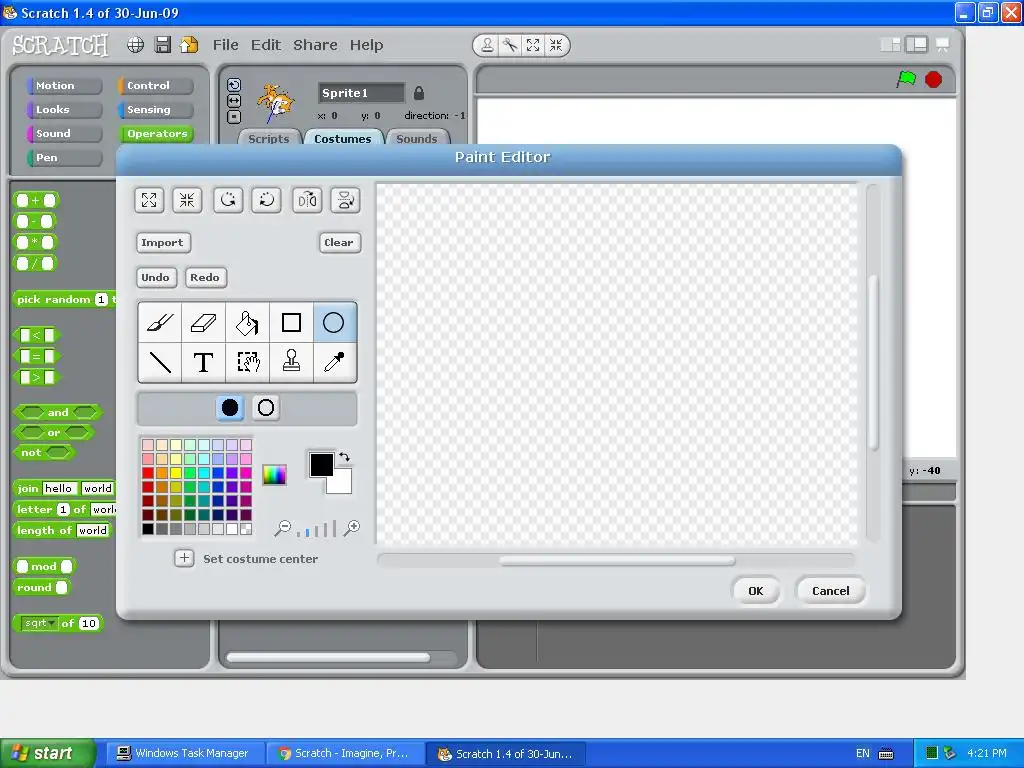The image size is (1024, 768).
Task: Choose the filled ellipse mode
Action: coord(230,408)
